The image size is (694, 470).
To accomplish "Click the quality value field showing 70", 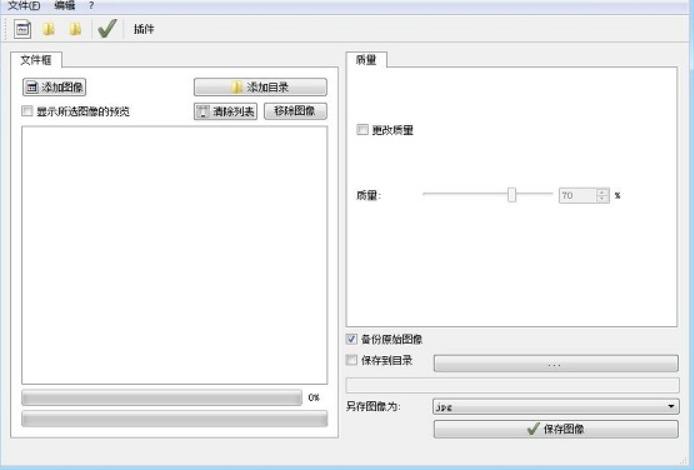I will point(578,195).
